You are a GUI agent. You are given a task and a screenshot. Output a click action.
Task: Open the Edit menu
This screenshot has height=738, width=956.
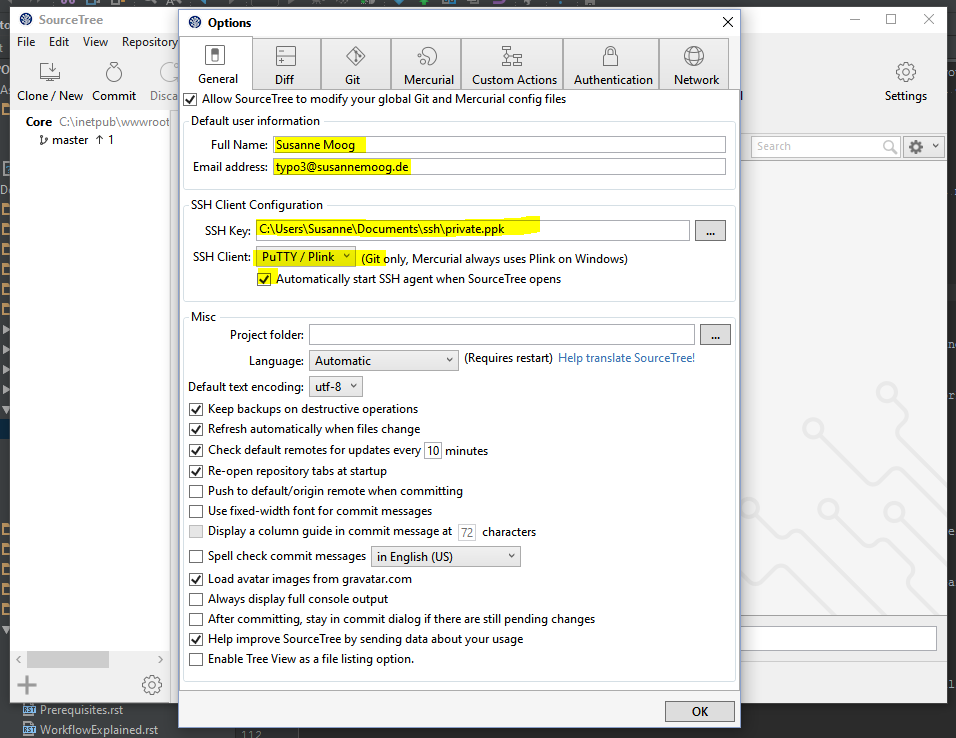click(59, 42)
